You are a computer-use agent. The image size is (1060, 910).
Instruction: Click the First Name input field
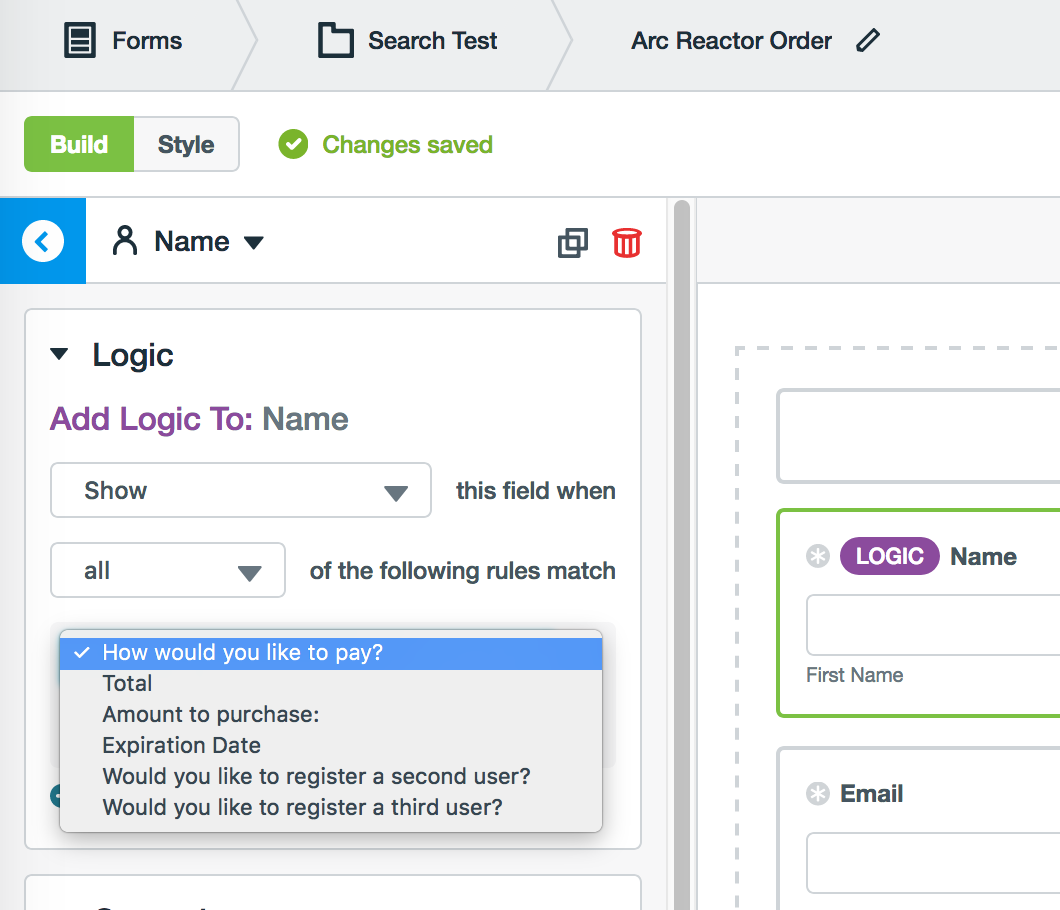click(933, 625)
